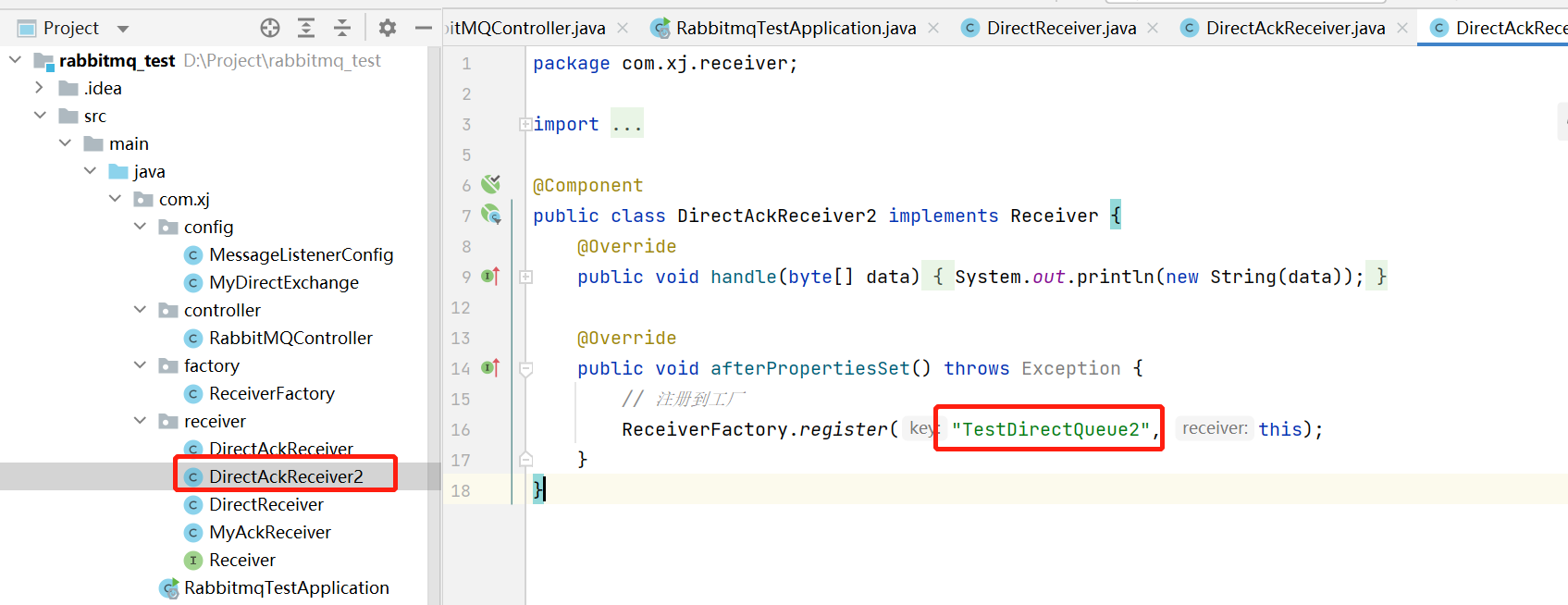Open ReceiverFactory class in the tree

271,393
